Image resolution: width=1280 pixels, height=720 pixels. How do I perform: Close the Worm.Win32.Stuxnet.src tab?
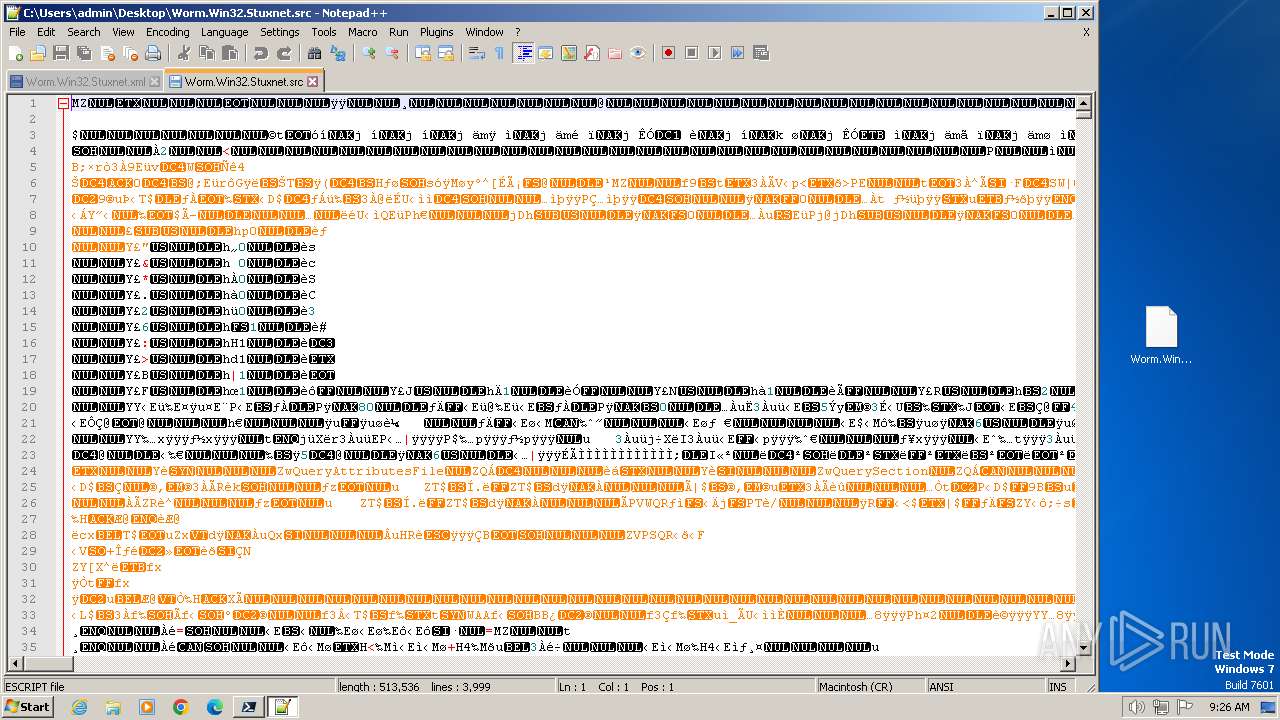(x=312, y=82)
